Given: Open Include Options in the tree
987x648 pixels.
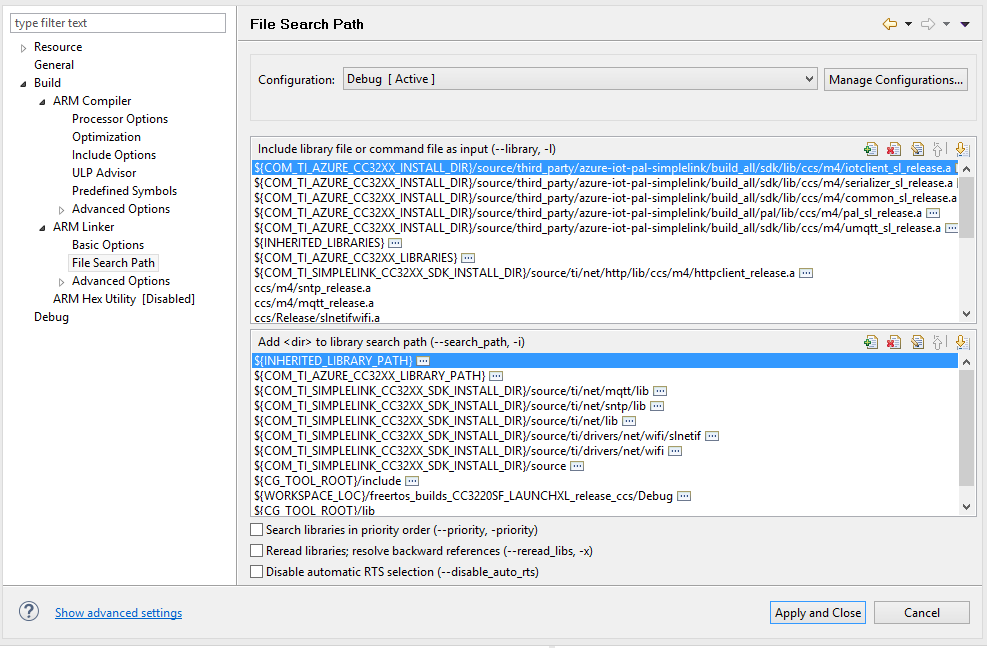Looking at the screenshot, I should tap(114, 155).
